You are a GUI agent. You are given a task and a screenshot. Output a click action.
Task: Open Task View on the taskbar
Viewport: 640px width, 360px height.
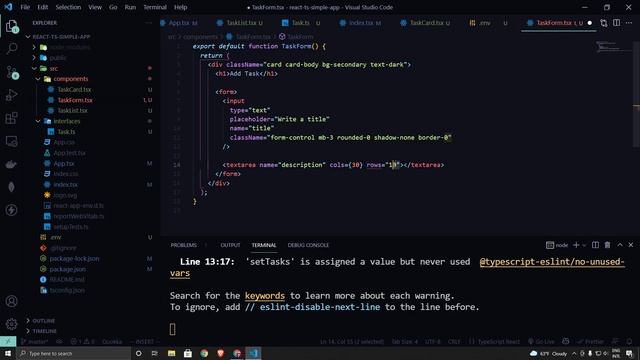point(155,353)
